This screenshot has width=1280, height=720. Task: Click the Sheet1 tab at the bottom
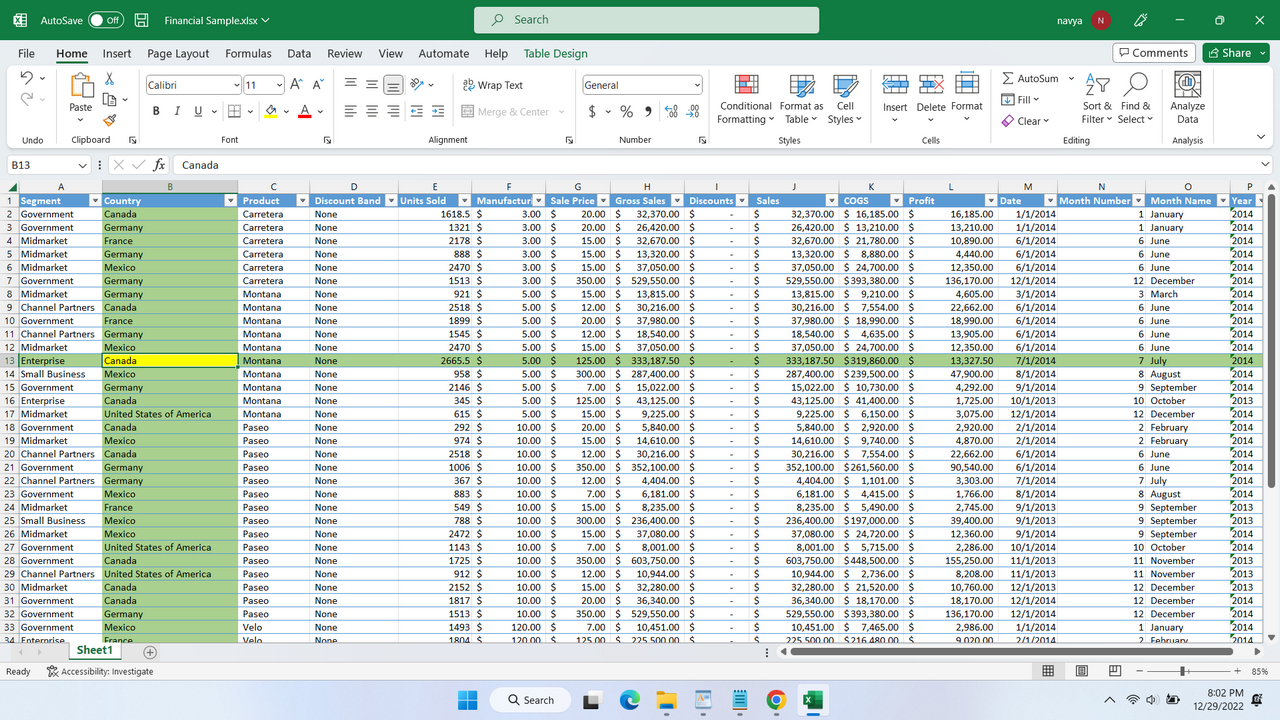[94, 649]
